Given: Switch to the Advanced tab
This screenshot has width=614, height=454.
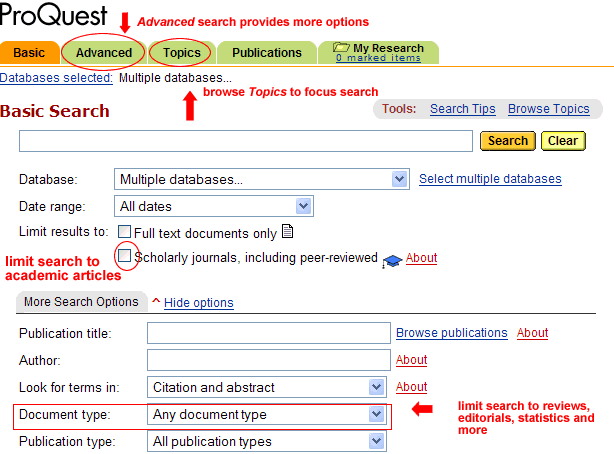Looking at the screenshot, I should [104, 52].
